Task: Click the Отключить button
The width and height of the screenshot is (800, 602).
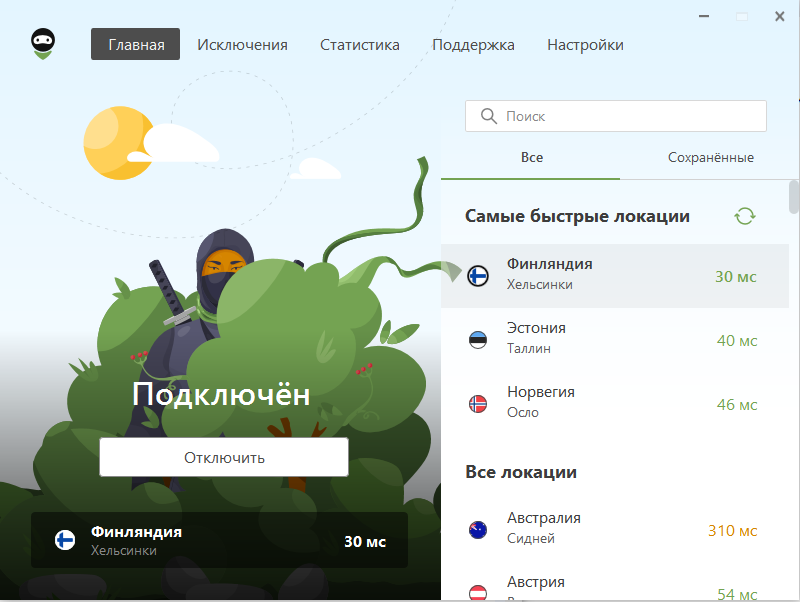Action: [x=223, y=456]
